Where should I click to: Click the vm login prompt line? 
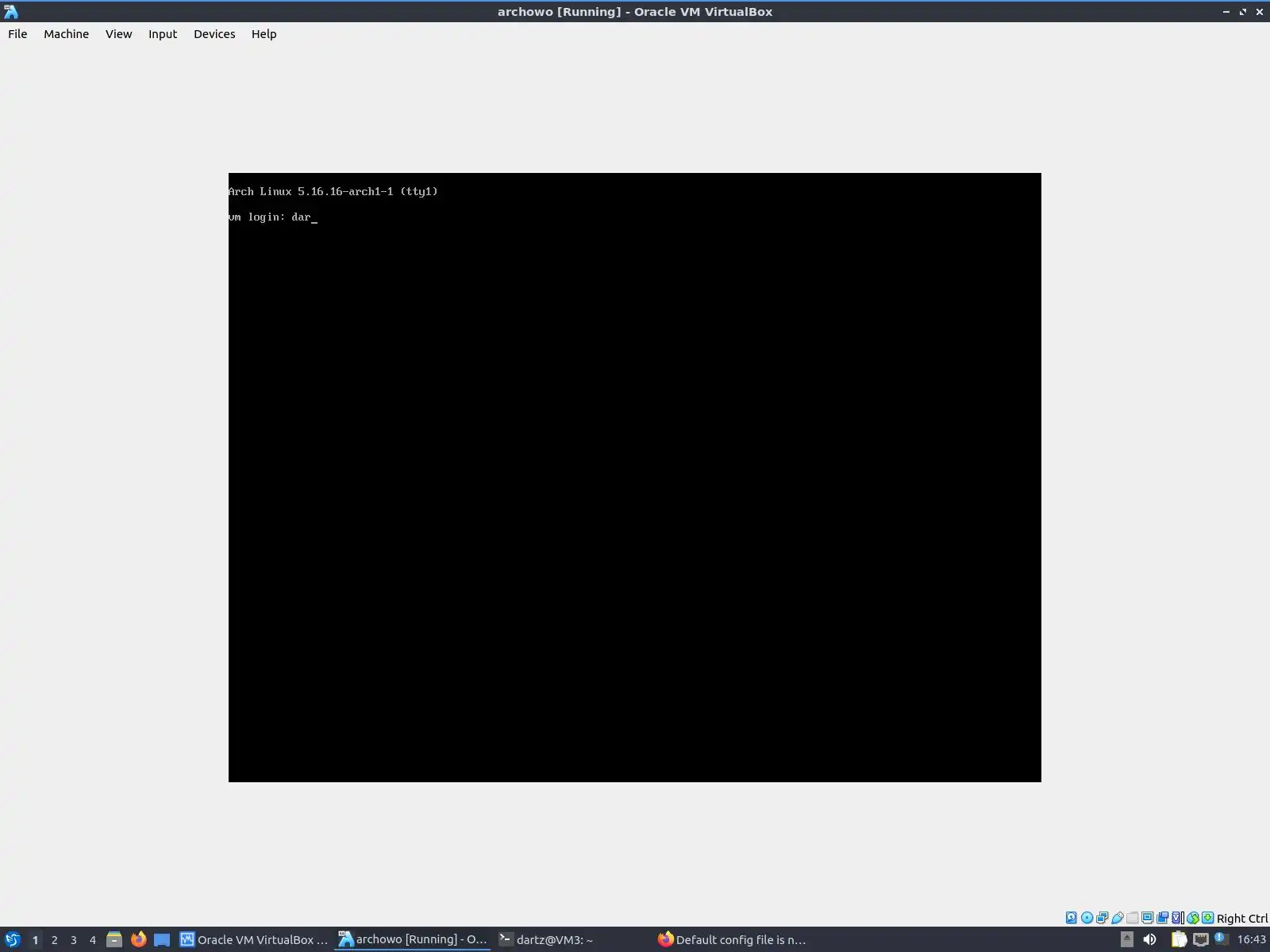273,217
